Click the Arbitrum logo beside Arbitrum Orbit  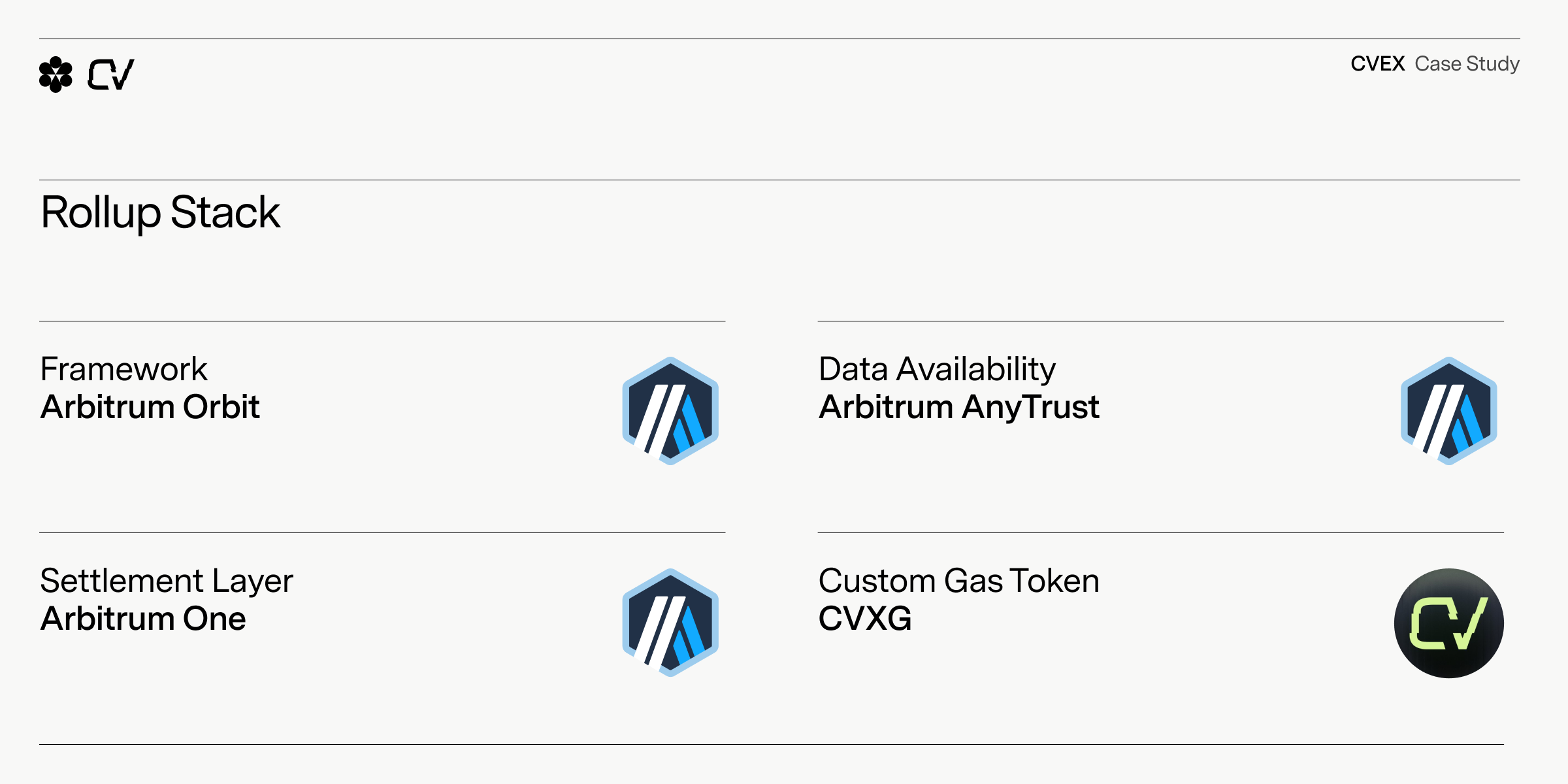(x=670, y=411)
